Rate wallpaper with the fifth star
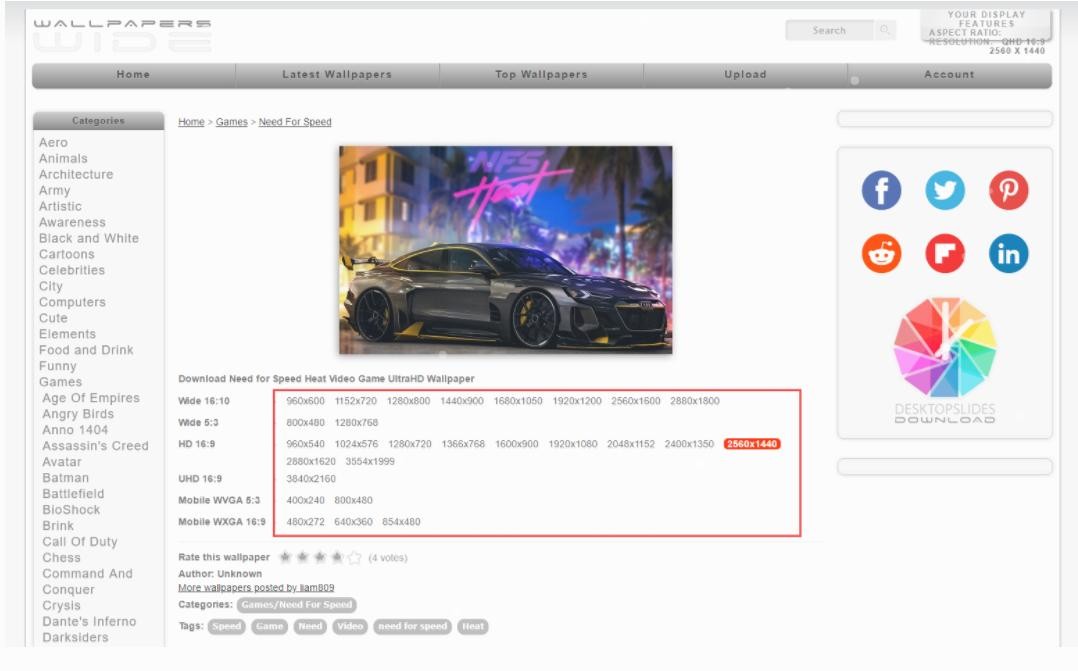This screenshot has height=671, width=1078. [x=354, y=557]
